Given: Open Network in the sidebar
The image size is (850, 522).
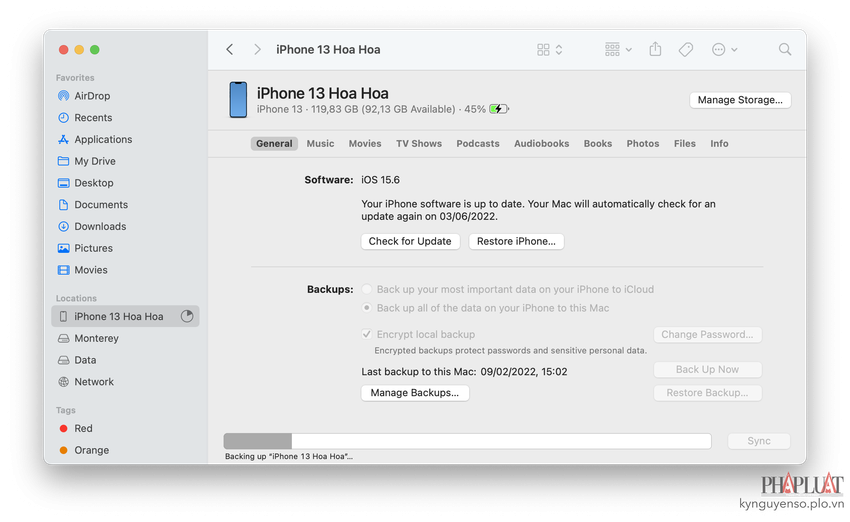Looking at the screenshot, I should point(94,382).
